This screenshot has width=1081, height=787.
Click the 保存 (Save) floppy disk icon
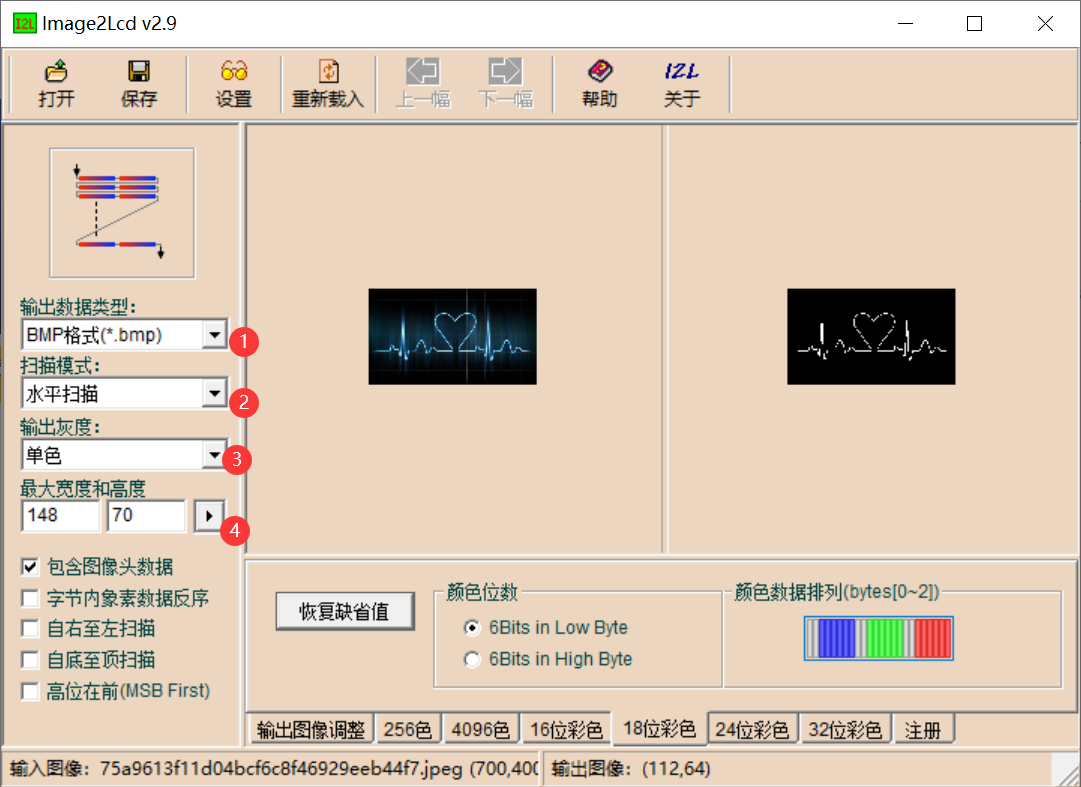point(139,71)
